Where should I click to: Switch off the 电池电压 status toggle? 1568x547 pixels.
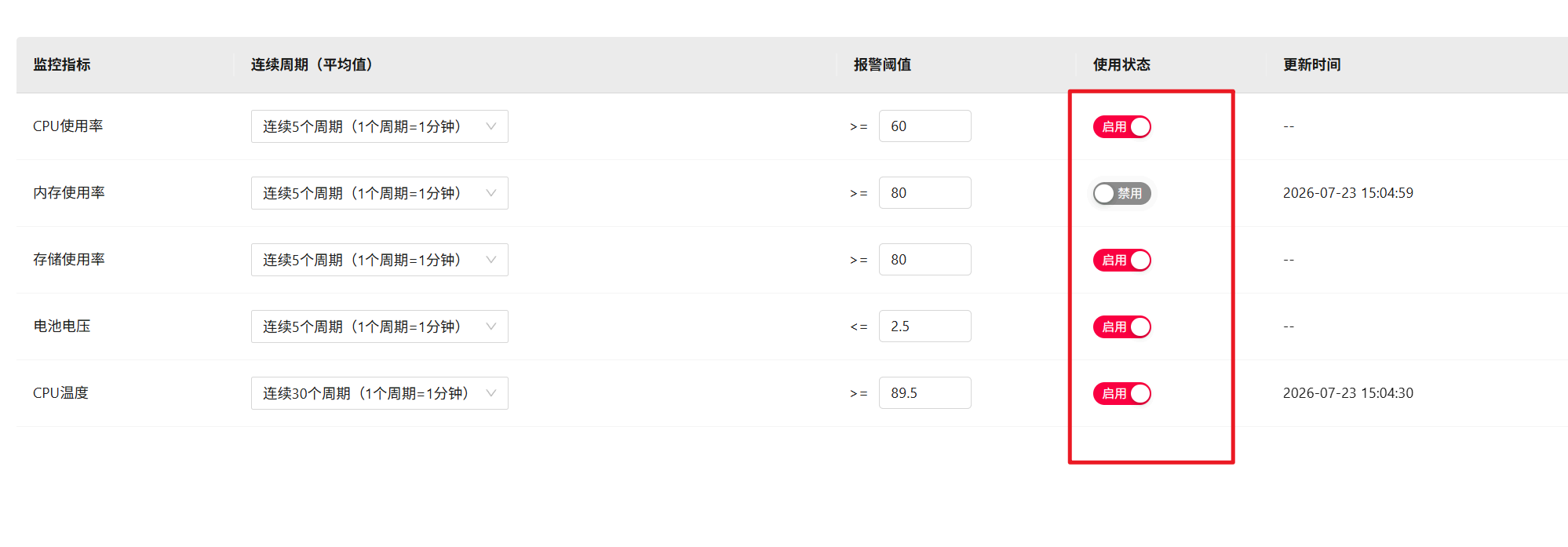1121,326
